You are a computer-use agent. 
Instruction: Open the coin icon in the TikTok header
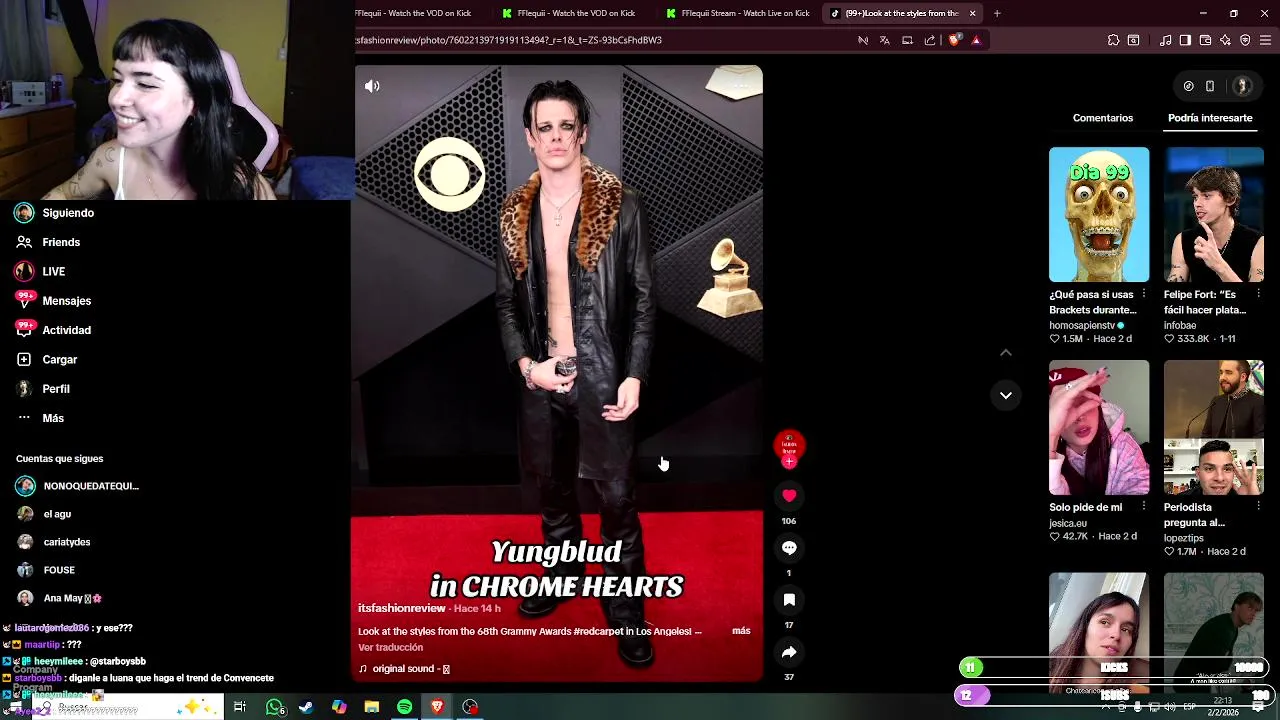pos(1188,86)
